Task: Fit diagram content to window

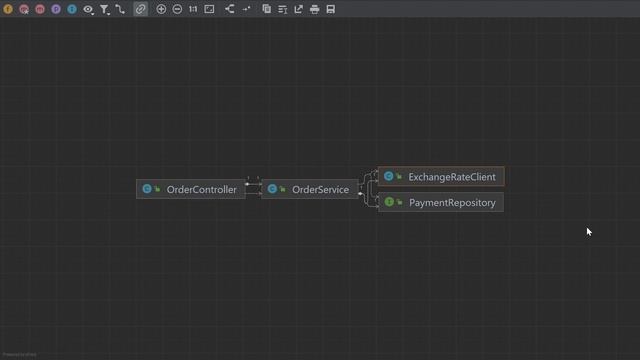Action: (x=209, y=9)
